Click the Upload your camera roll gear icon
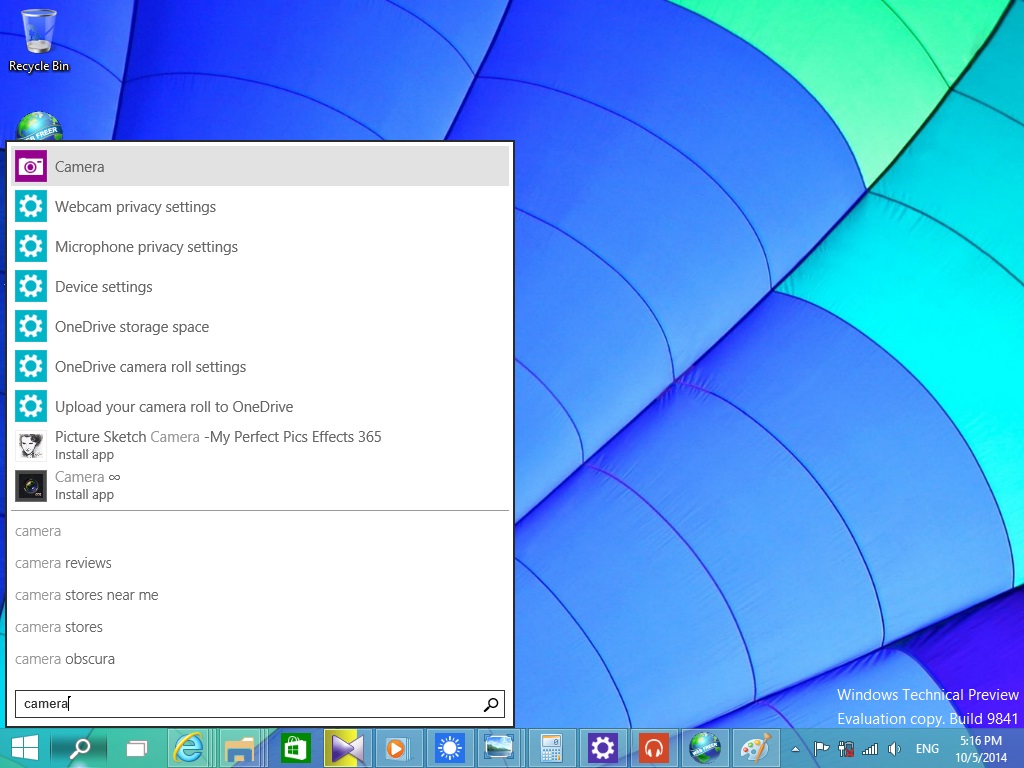1024x768 pixels. click(x=31, y=406)
